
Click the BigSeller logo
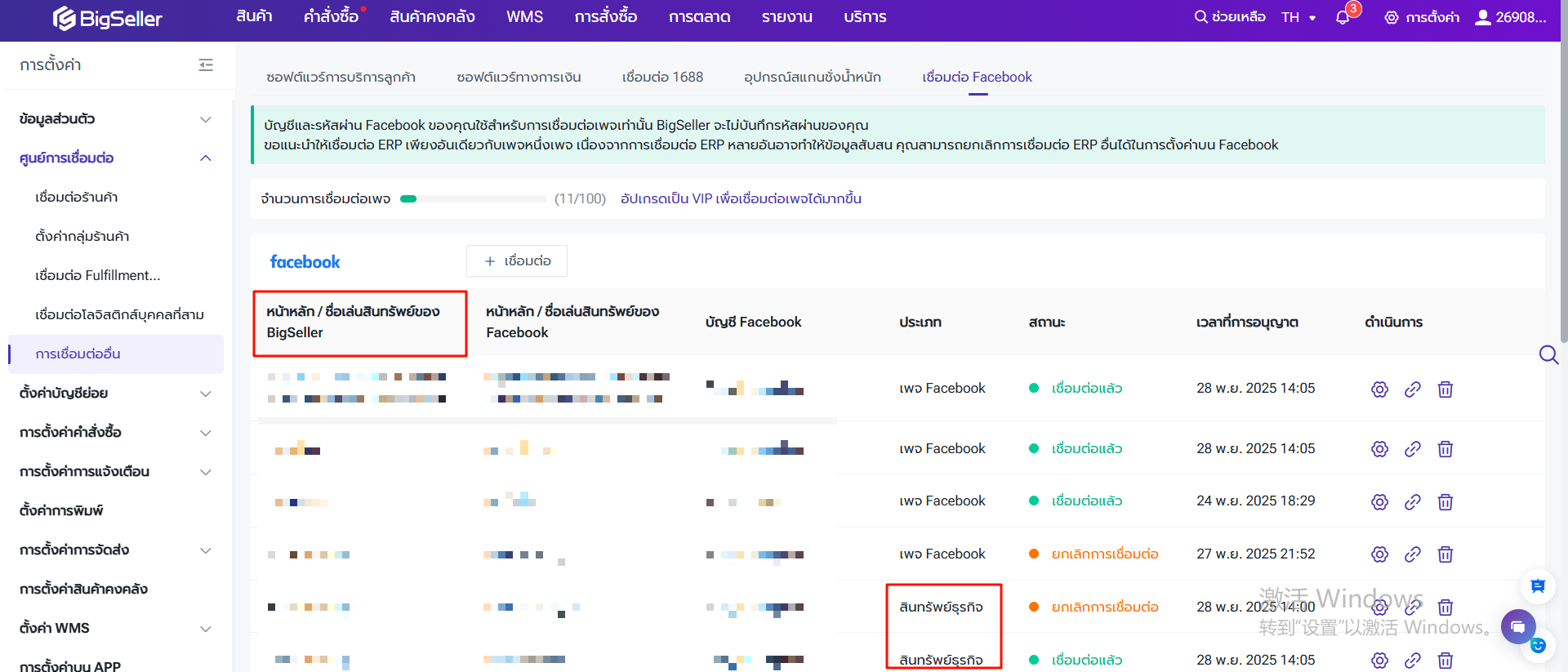click(108, 18)
